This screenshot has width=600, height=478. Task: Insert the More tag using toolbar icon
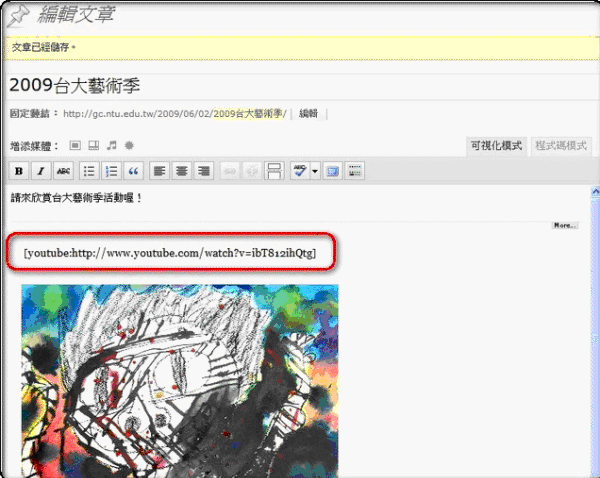pyautogui.click(x=274, y=171)
